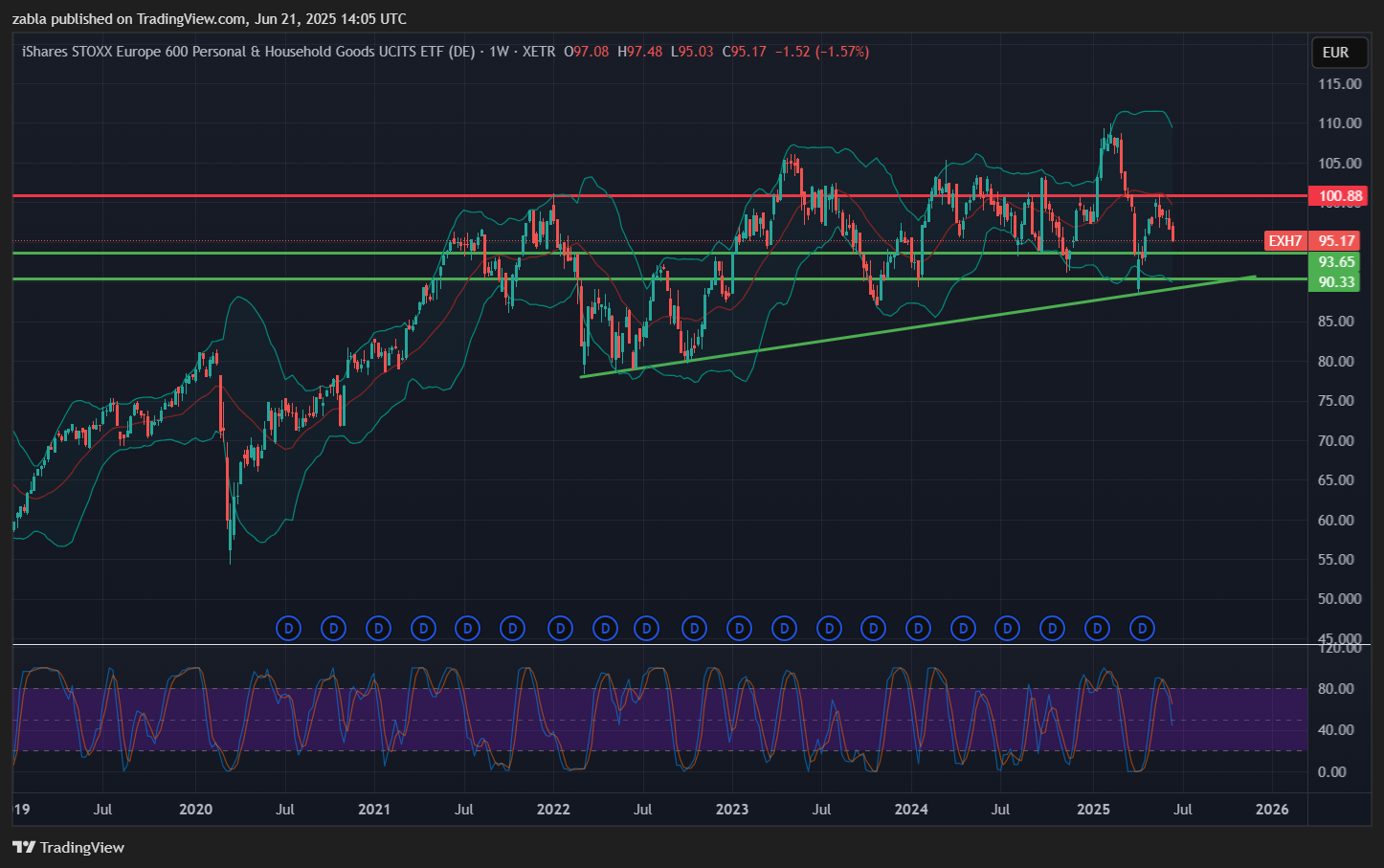Viewport: 1384px width, 868px height.
Task: Click the TradingView logo at bottom left
Action: (69, 847)
